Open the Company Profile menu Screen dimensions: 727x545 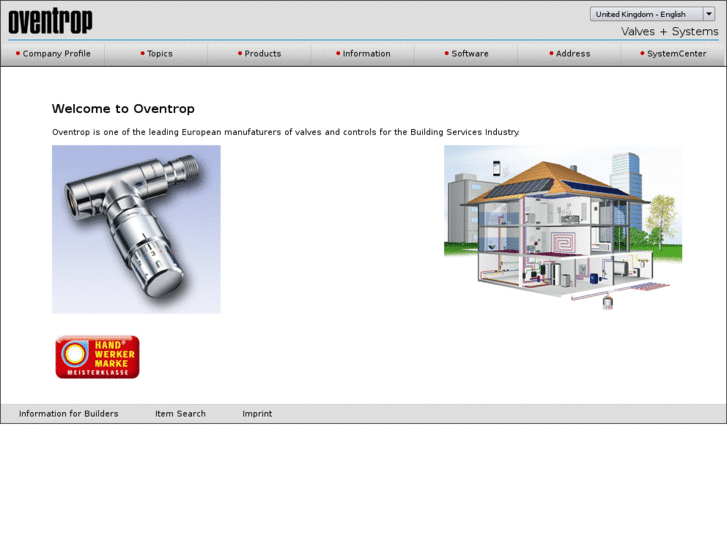click(x=53, y=54)
